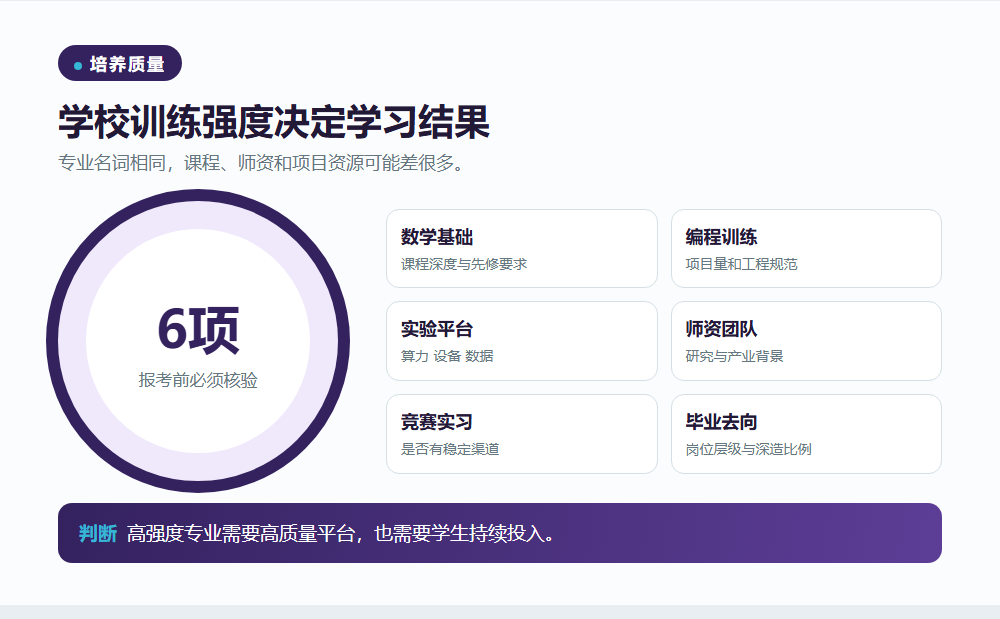Choose the 毕业去向 card
The height and width of the screenshot is (619, 1000).
coord(806,434)
